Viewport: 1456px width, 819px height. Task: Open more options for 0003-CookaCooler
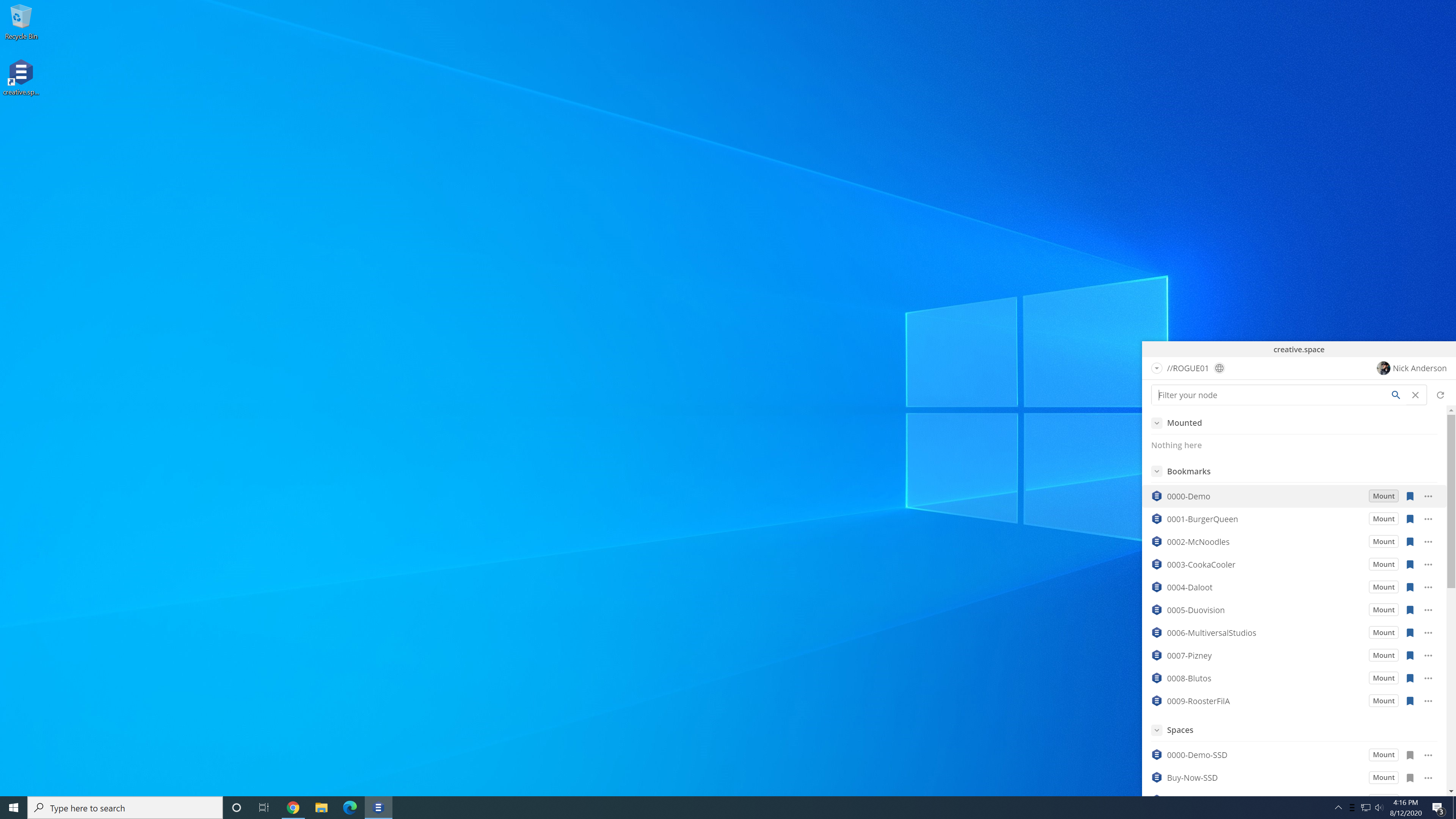[x=1428, y=564]
